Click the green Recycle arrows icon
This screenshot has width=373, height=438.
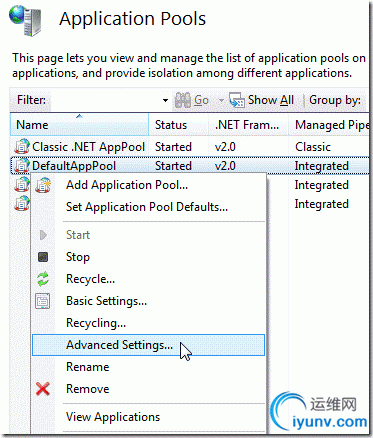[43, 279]
